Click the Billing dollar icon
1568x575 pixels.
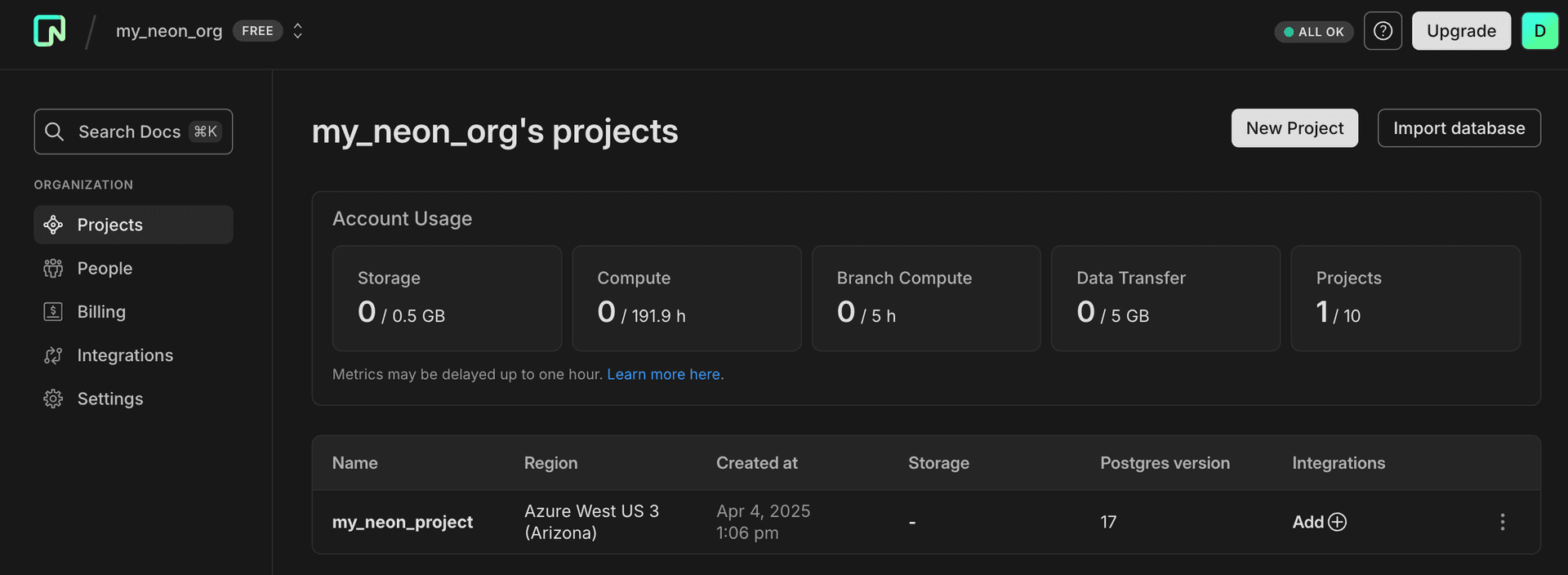pos(53,311)
